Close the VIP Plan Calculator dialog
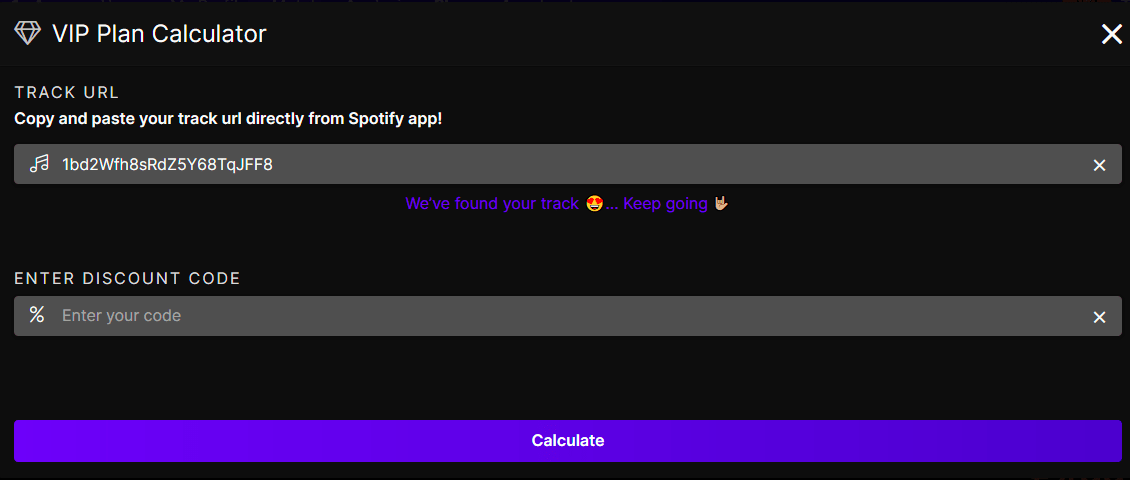The height and width of the screenshot is (480, 1130). click(x=1111, y=34)
